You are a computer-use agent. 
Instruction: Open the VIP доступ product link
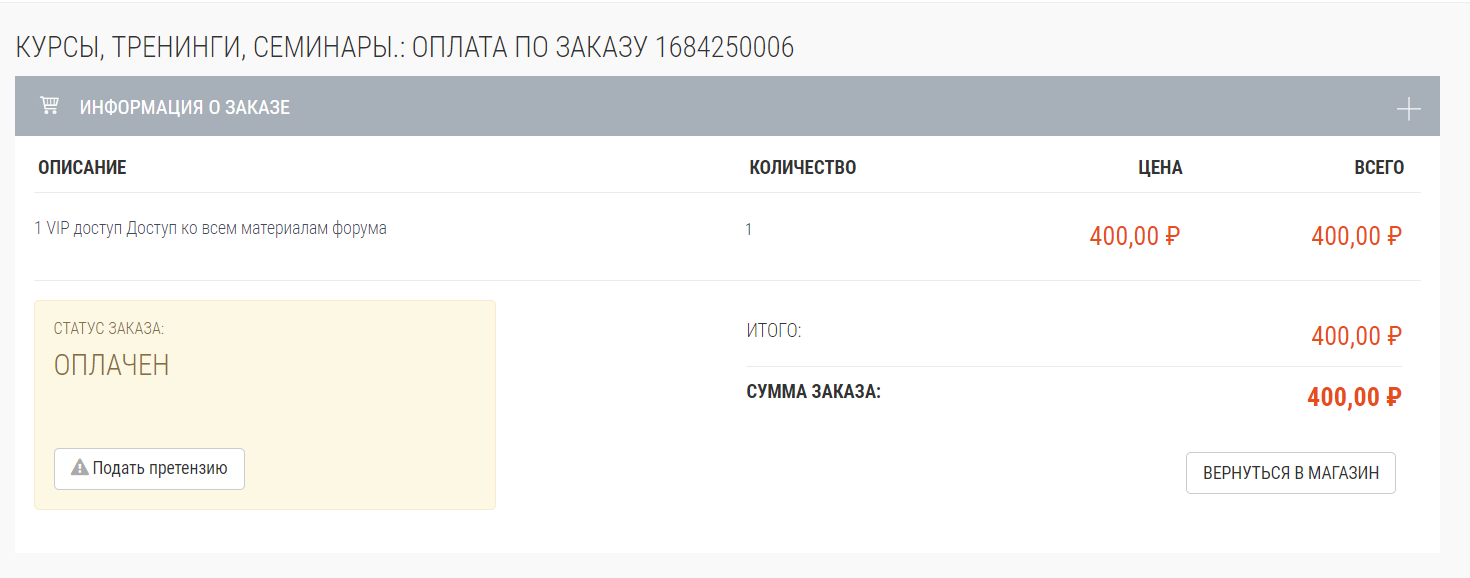click(211, 228)
